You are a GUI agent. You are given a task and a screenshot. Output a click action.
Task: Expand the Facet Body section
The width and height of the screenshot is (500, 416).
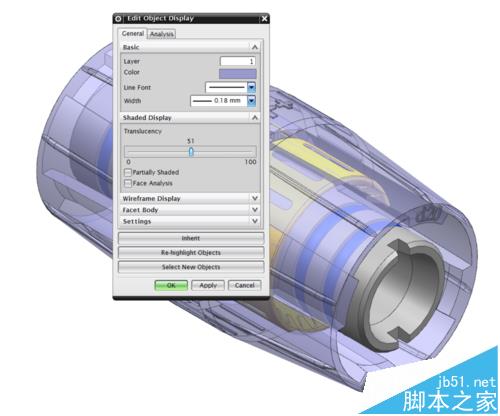(255, 210)
